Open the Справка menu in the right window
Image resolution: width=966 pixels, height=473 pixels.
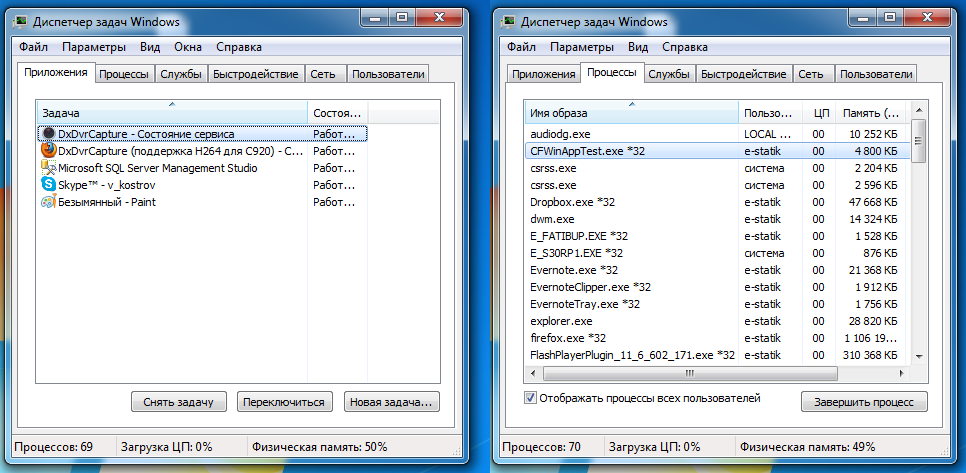point(685,47)
